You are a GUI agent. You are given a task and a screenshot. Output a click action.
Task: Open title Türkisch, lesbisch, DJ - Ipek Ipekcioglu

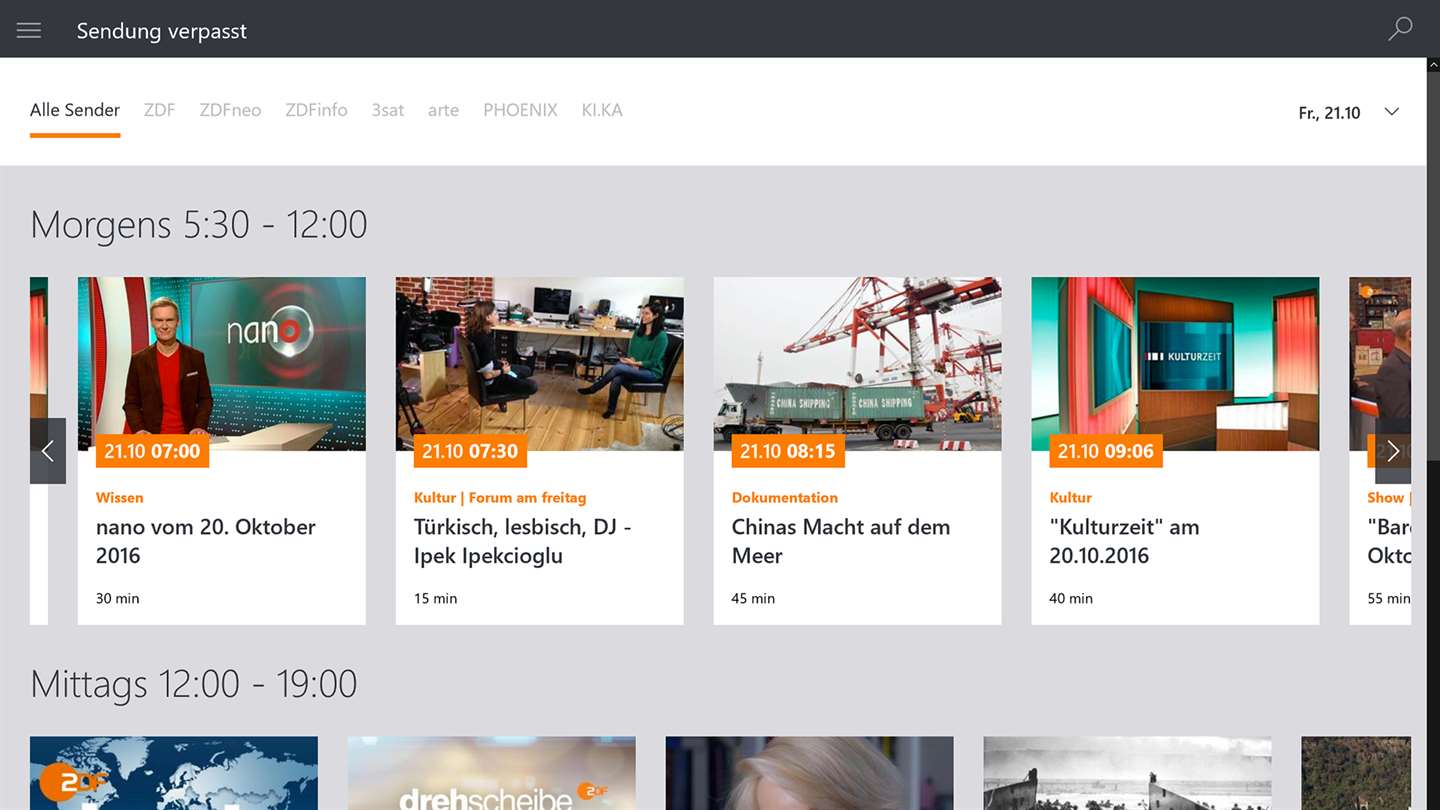point(523,541)
